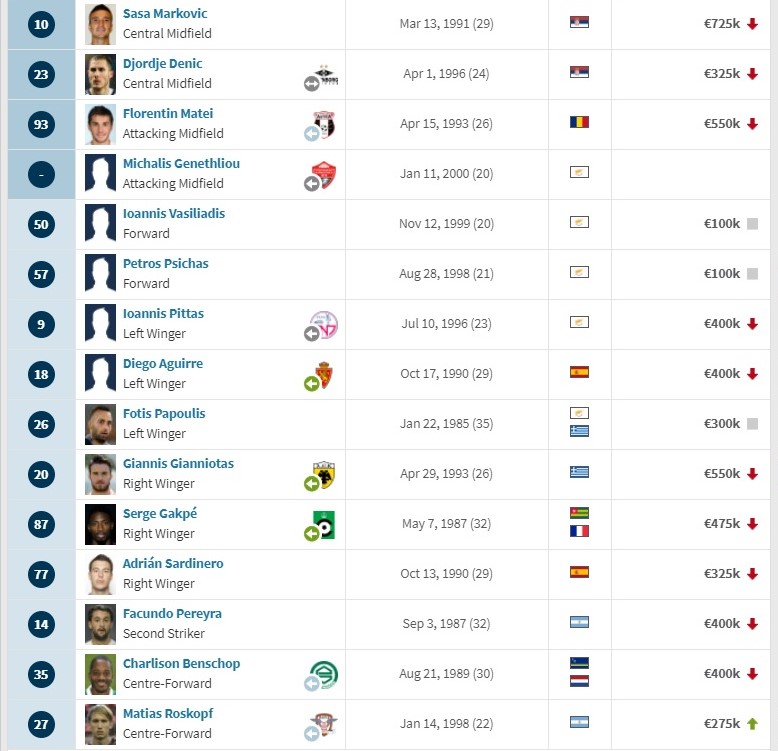This screenshot has width=778, height=751.
Task: Click Charlison Benschop's green club crest
Action: pos(324,675)
